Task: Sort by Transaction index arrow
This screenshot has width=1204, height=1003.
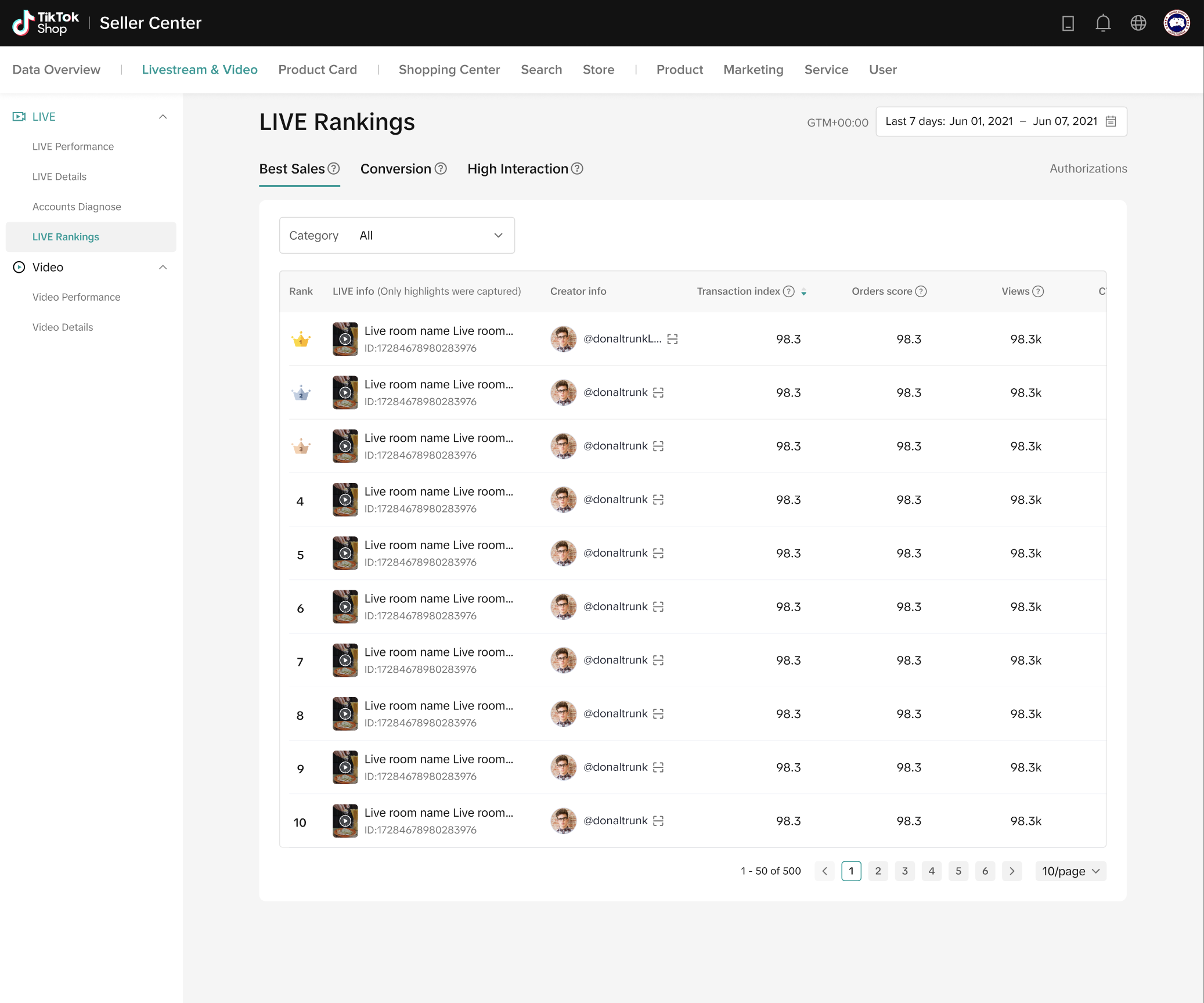Action: [x=803, y=292]
